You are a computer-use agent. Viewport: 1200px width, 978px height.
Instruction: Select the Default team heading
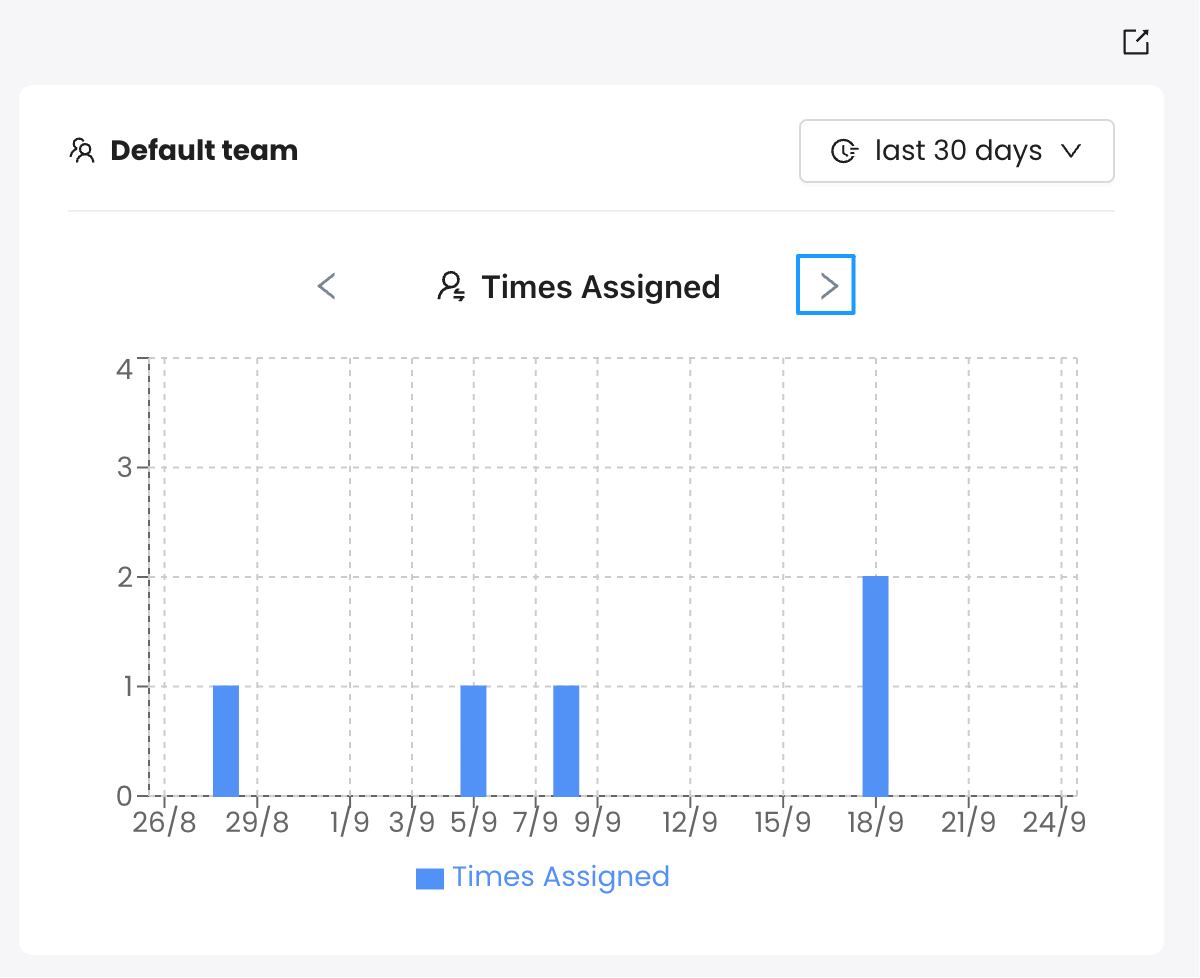pos(204,151)
